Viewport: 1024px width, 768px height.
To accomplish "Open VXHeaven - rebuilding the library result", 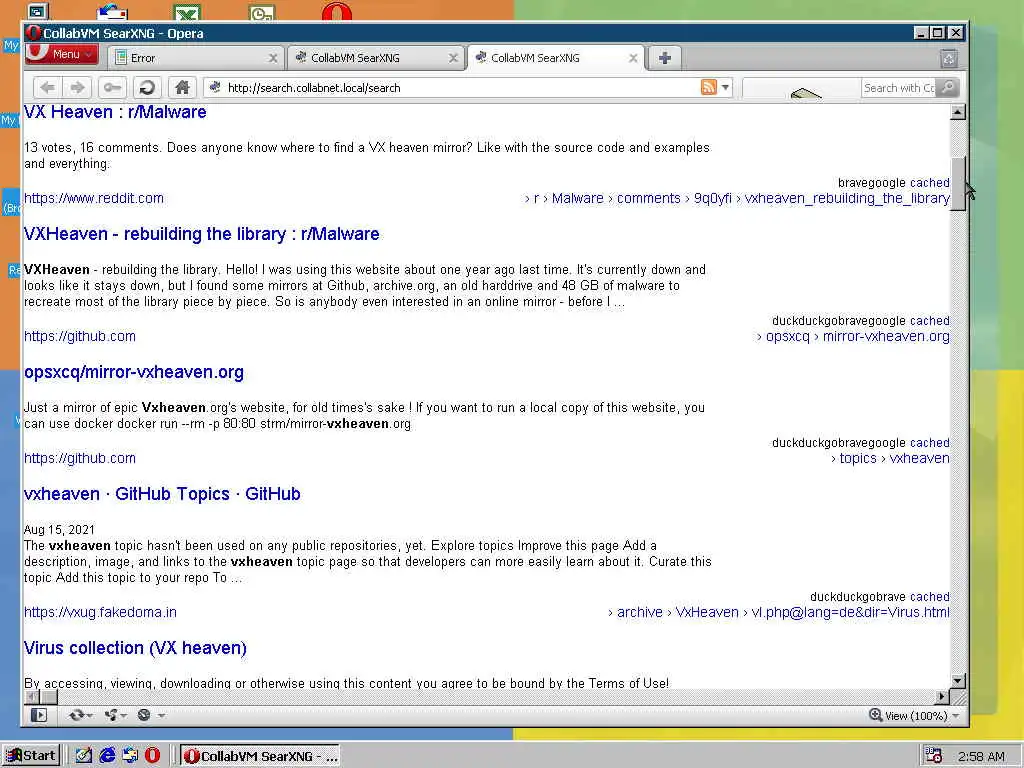I will pyautogui.click(x=202, y=234).
